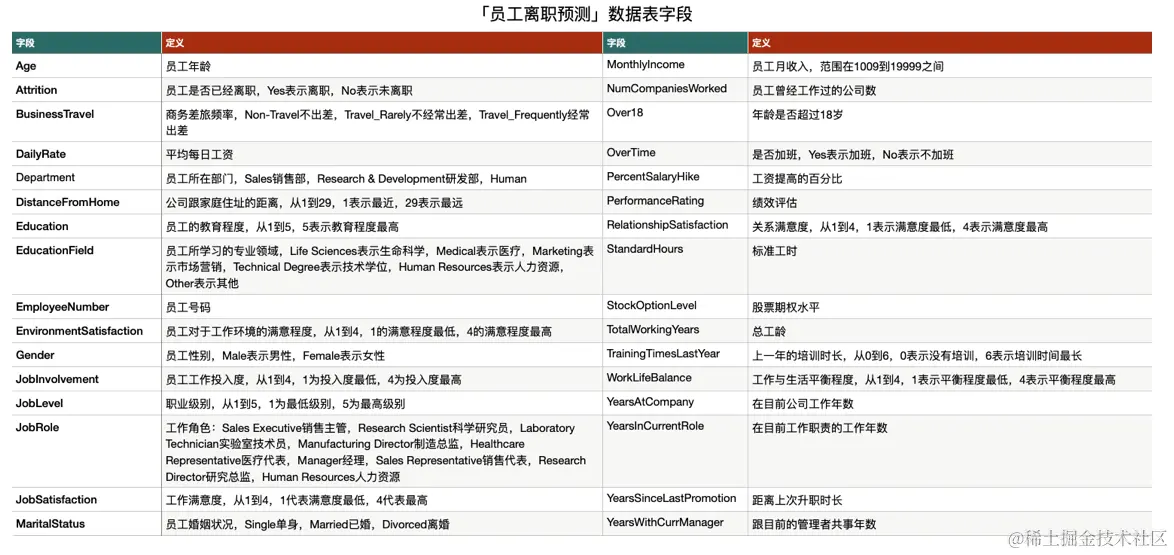Click the OverTime field name
The width and height of the screenshot is (1174, 555).
(x=630, y=152)
